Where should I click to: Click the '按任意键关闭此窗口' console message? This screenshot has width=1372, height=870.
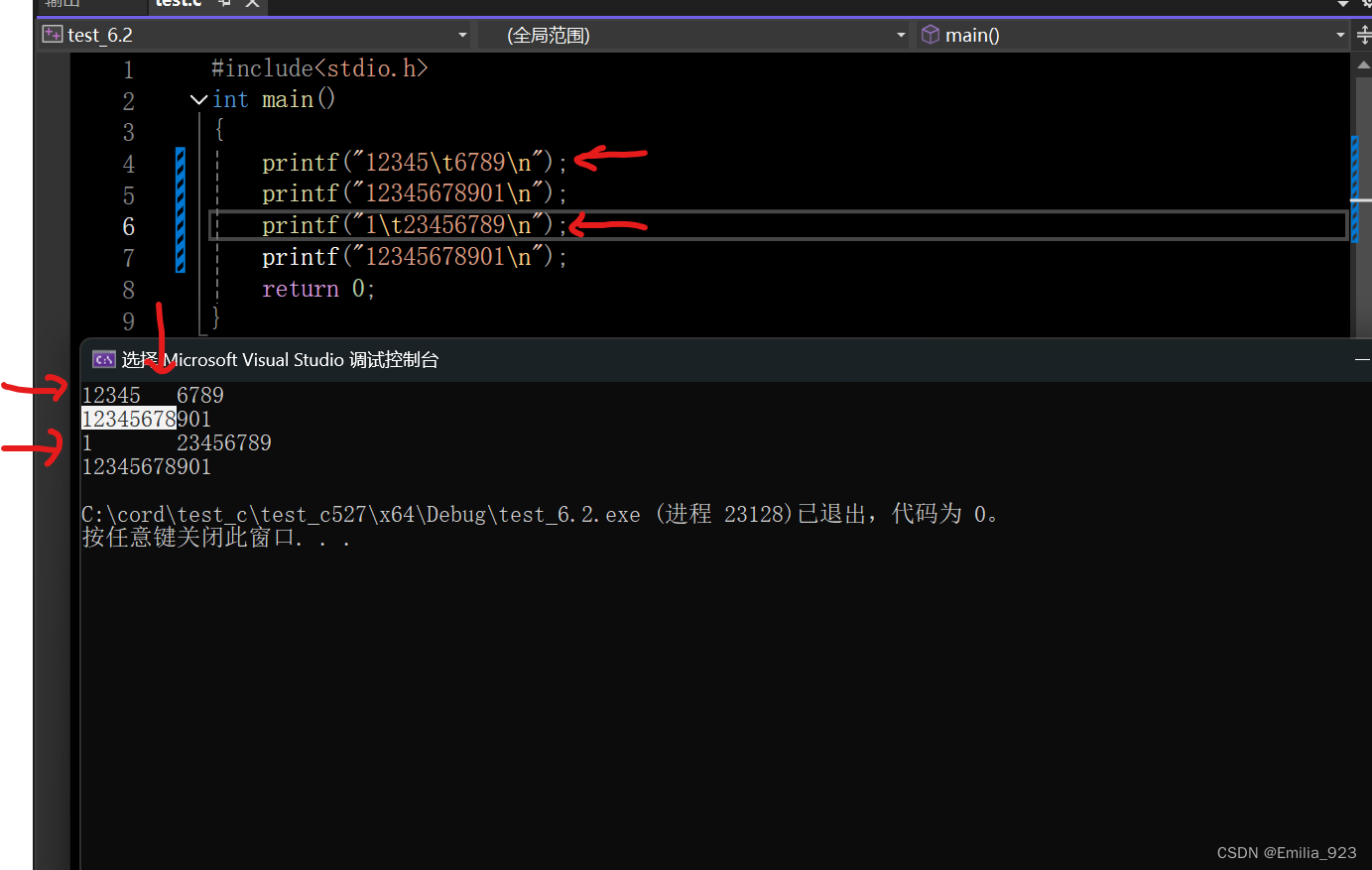216,538
